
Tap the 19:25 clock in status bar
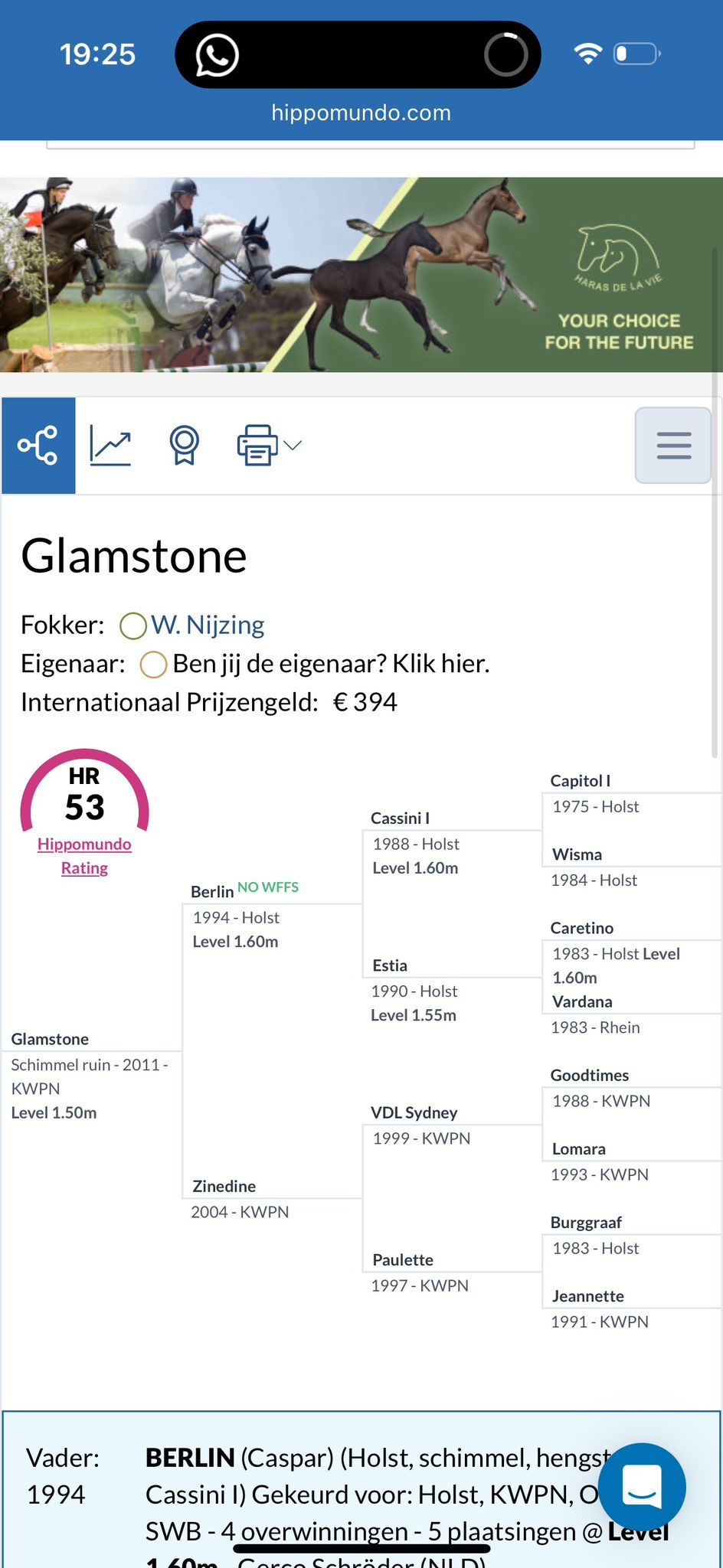[x=97, y=54]
